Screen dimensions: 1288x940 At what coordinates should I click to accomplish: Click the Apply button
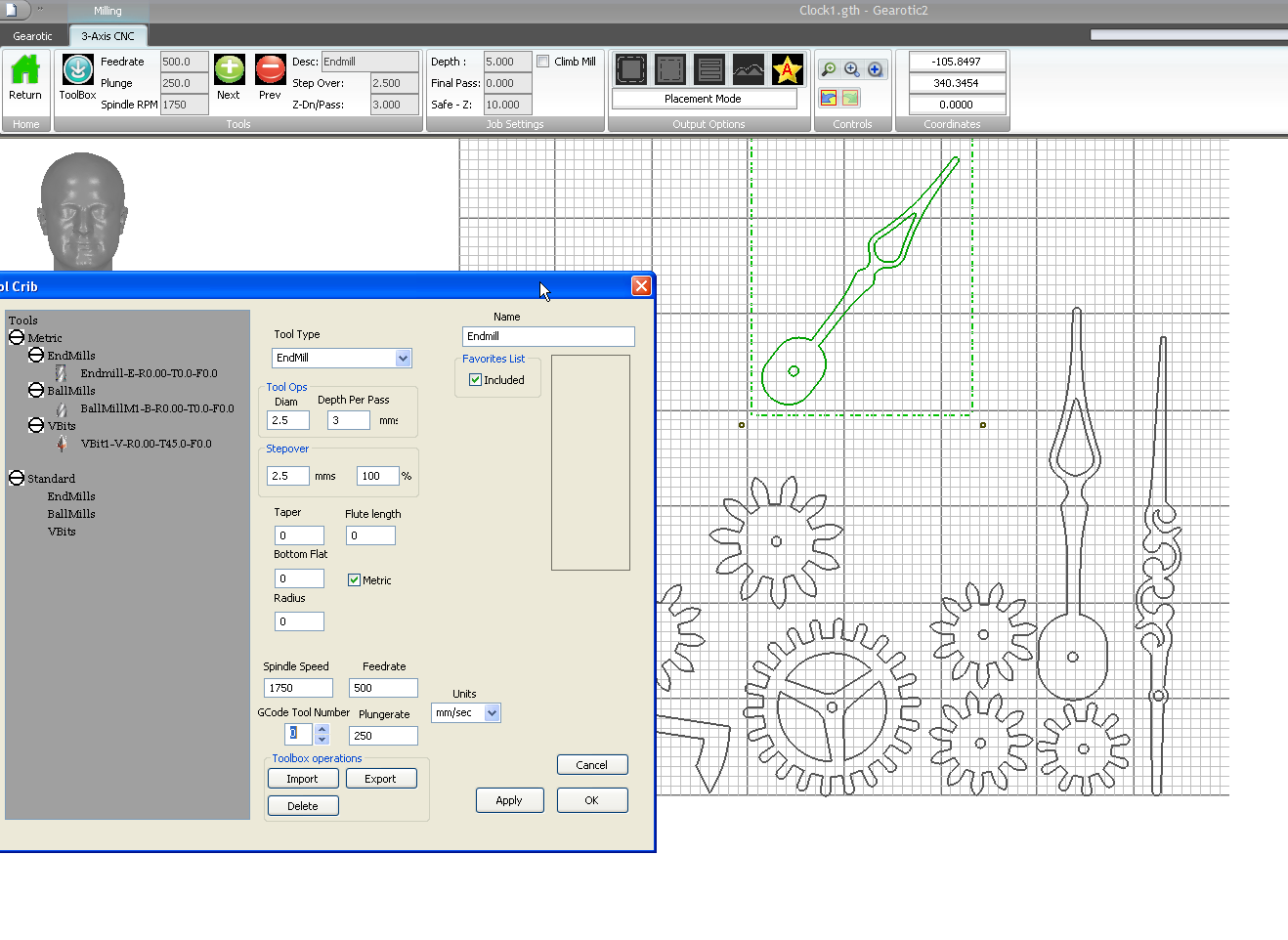(509, 800)
